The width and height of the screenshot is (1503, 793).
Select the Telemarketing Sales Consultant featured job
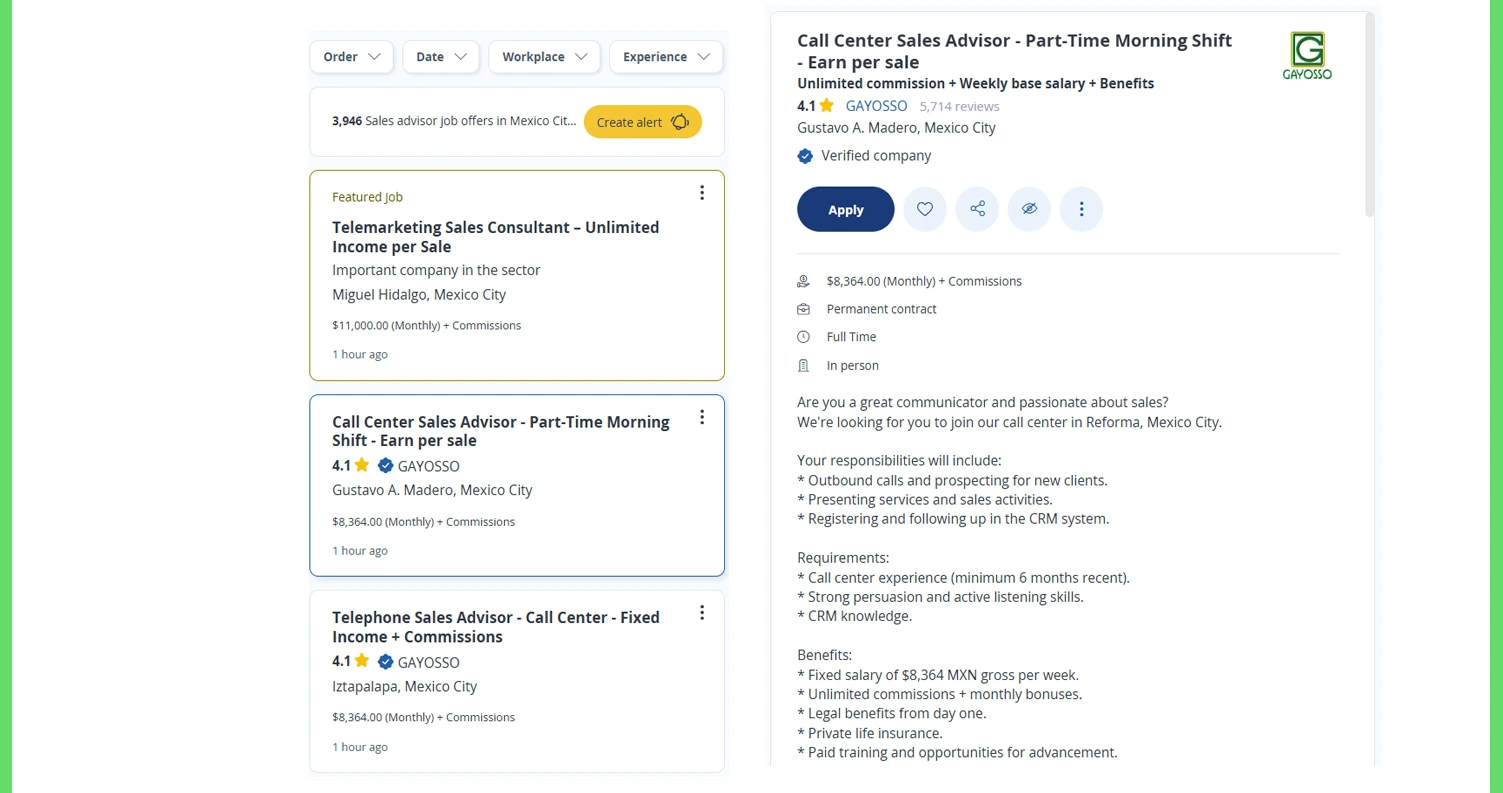[x=495, y=237]
